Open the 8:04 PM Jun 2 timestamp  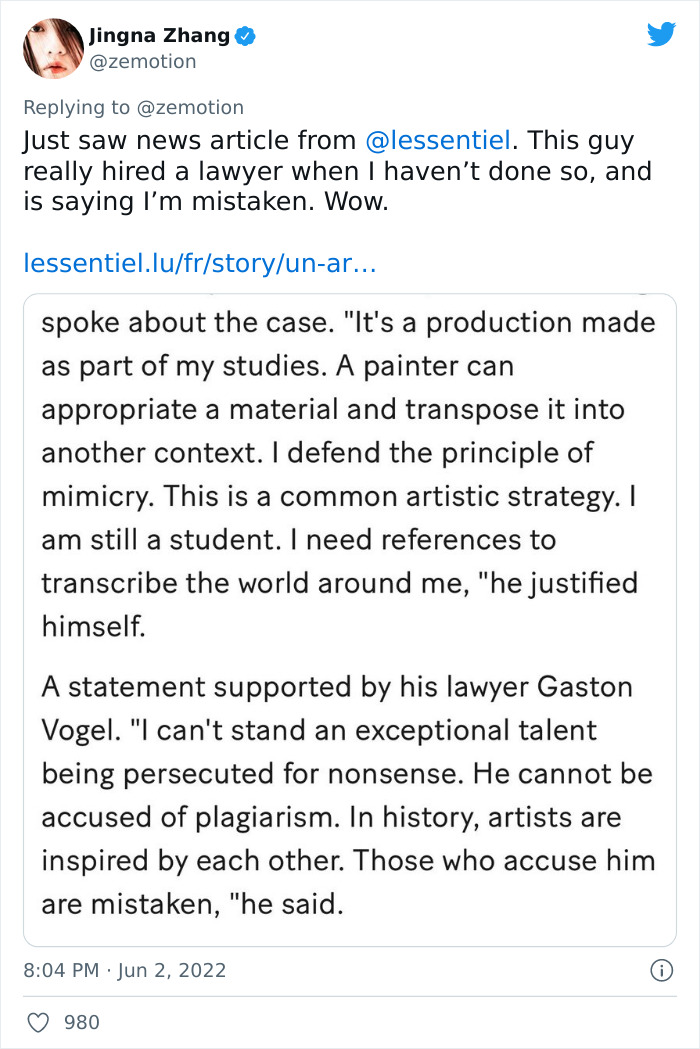click(x=125, y=969)
